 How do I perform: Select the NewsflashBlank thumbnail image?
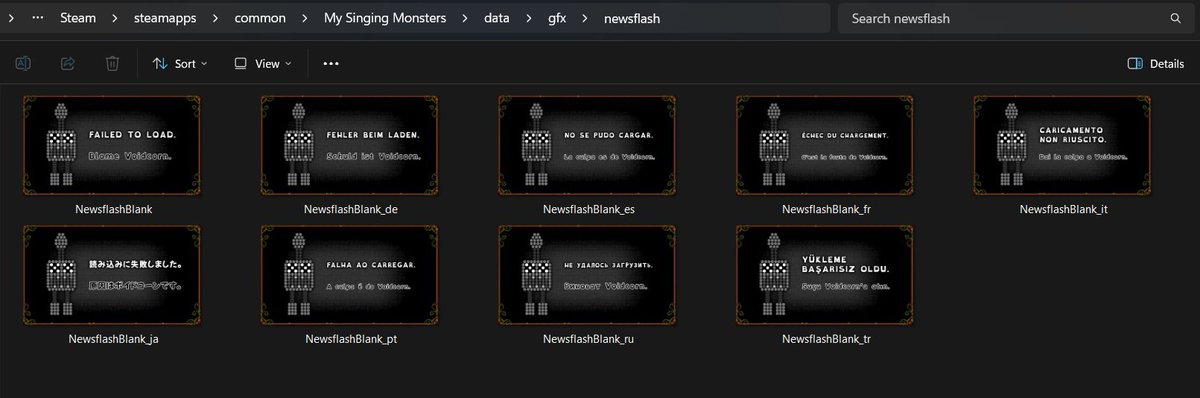(x=112, y=146)
